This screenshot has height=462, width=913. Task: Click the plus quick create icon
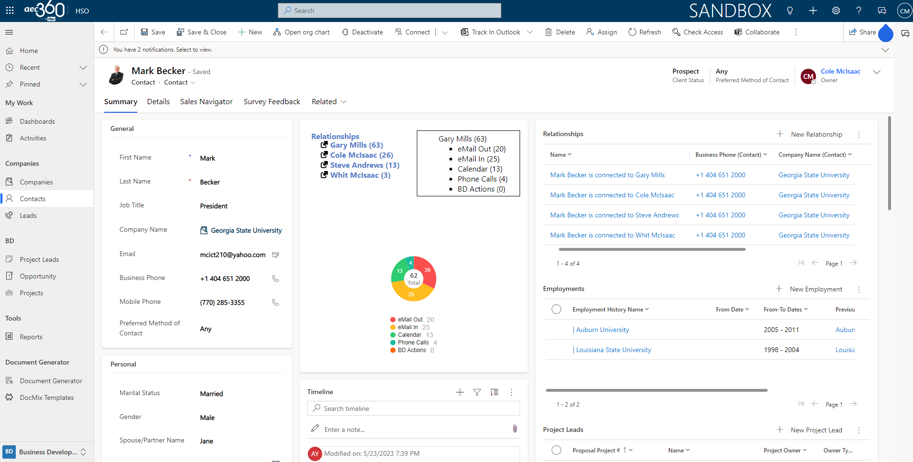coord(813,10)
